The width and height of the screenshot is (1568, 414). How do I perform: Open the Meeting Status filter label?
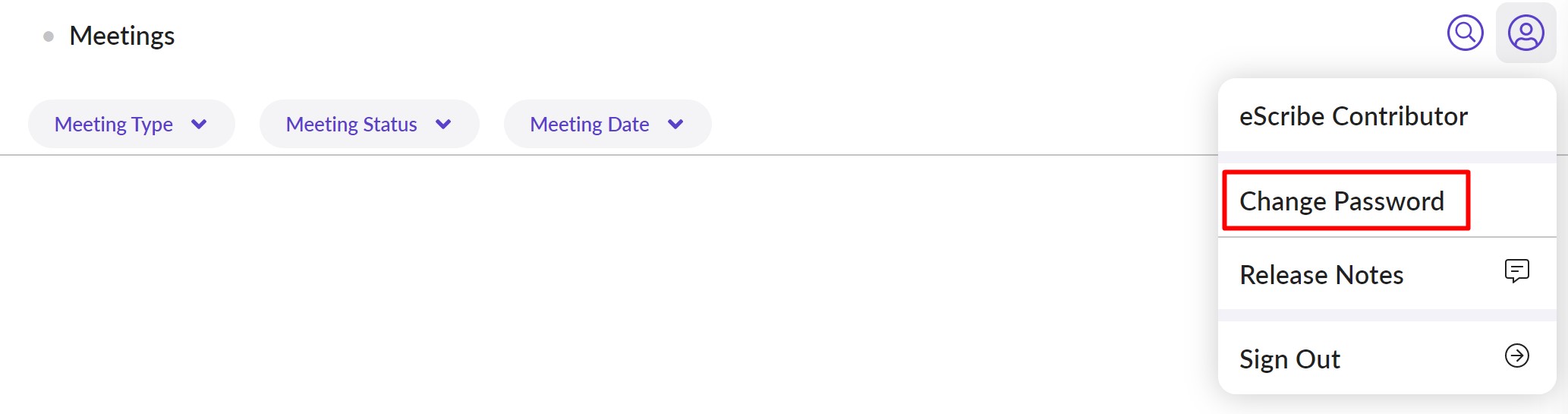[x=351, y=124]
